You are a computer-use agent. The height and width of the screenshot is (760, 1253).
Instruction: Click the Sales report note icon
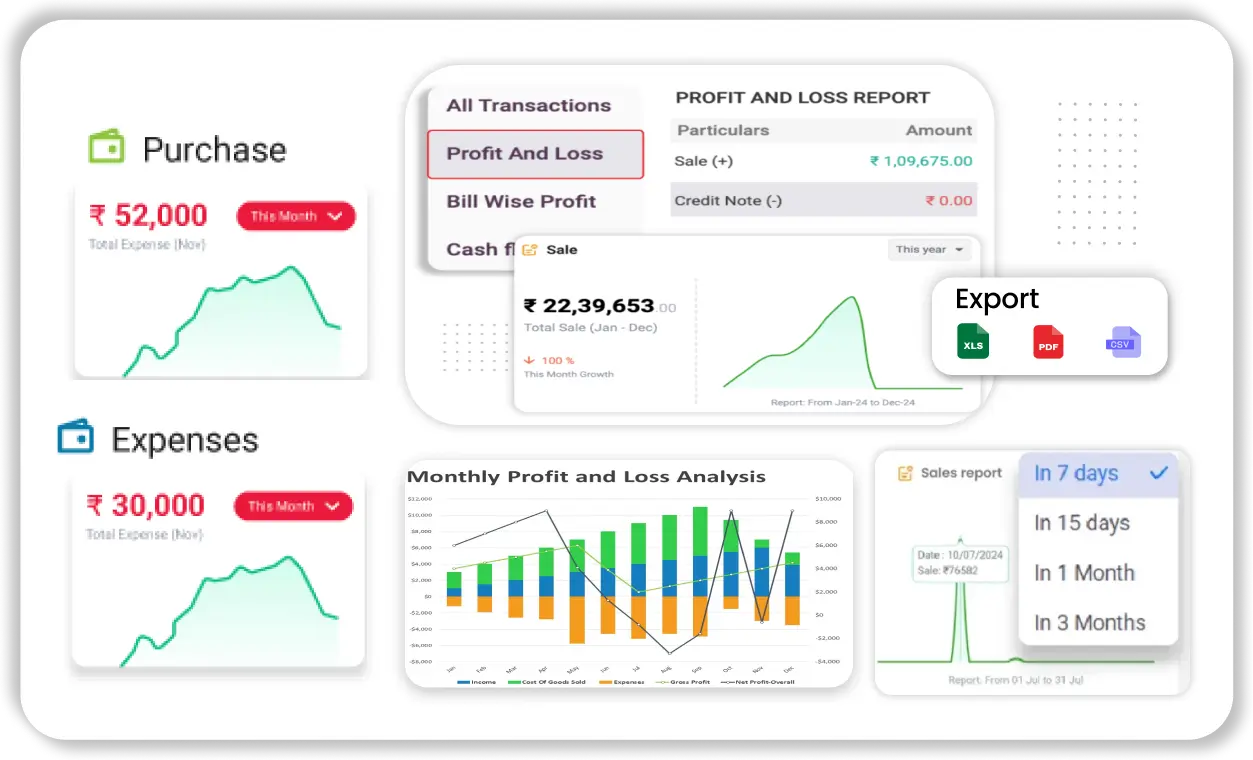[x=905, y=473]
